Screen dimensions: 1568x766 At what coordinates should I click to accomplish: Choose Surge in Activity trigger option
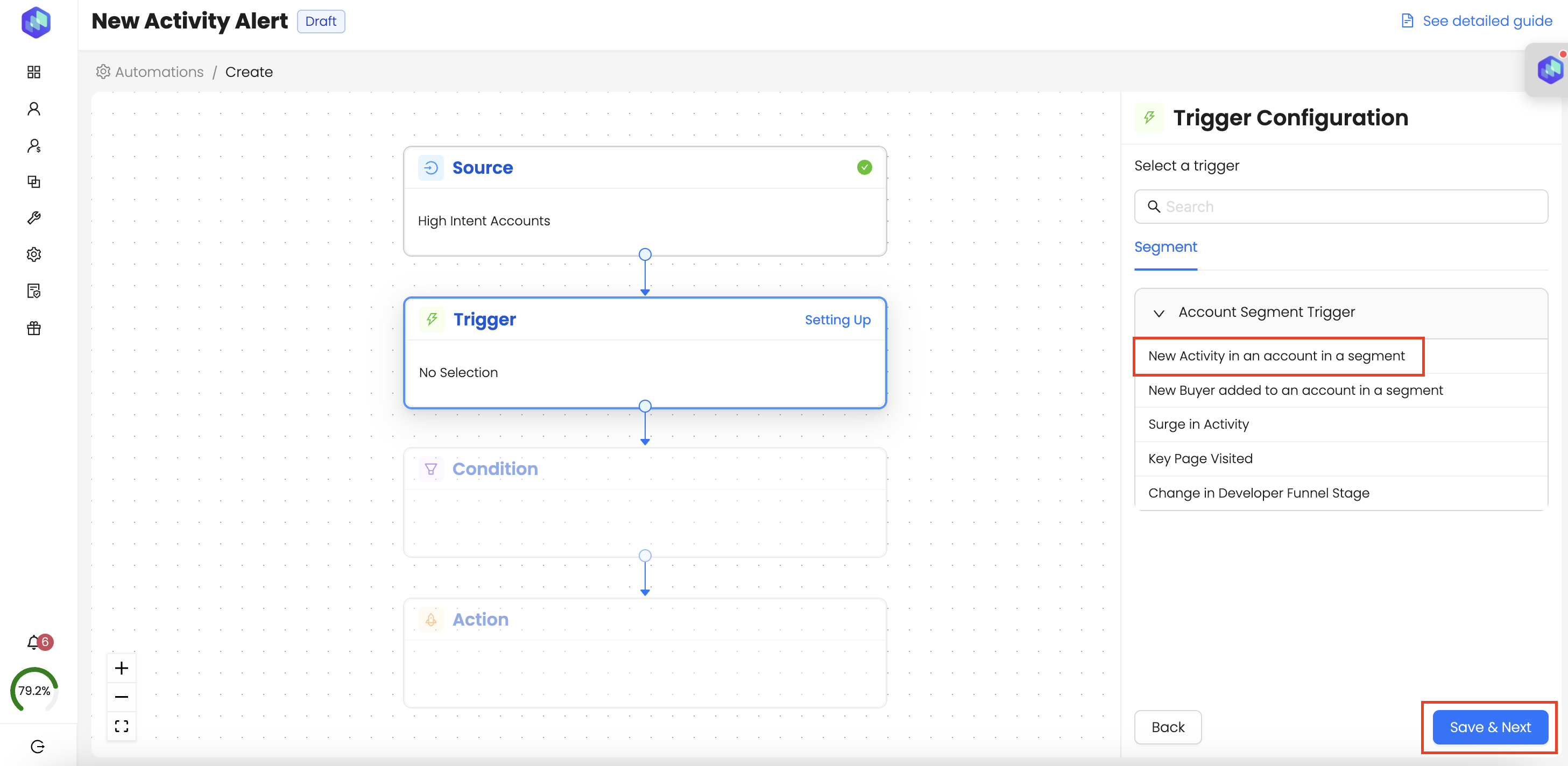click(1198, 424)
